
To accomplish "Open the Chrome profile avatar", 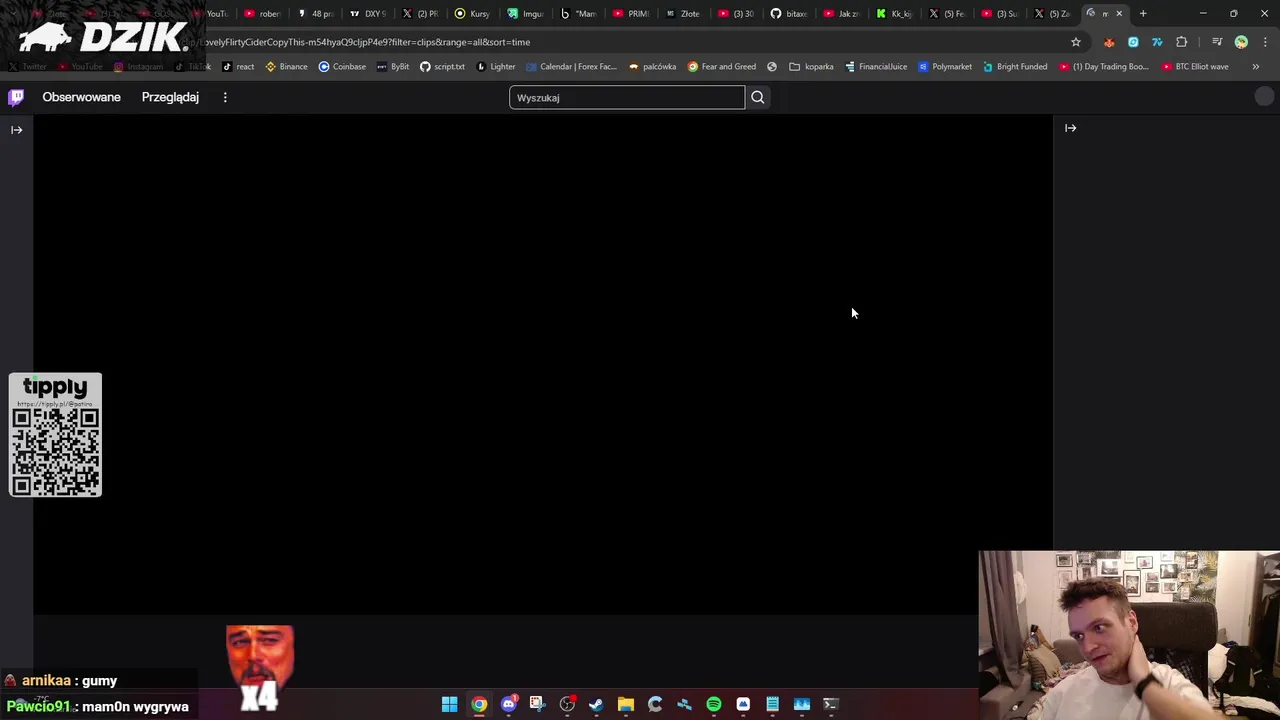I will point(1241,42).
